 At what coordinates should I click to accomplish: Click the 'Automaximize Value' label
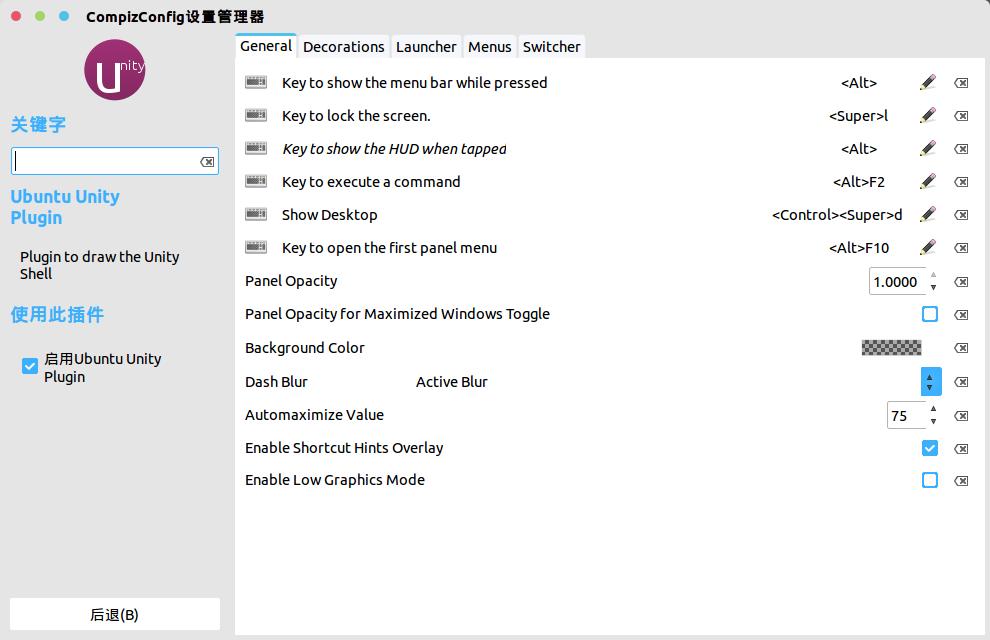coord(314,415)
